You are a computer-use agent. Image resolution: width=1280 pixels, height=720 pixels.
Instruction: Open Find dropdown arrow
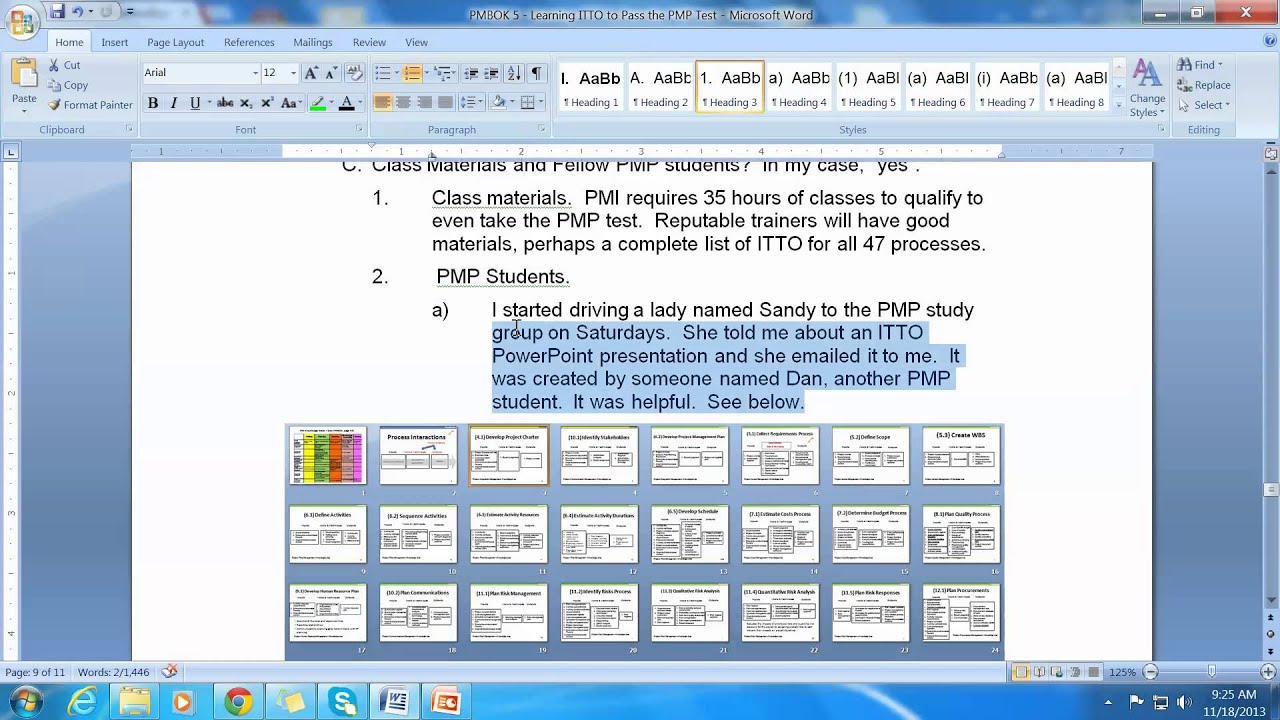(x=1220, y=66)
